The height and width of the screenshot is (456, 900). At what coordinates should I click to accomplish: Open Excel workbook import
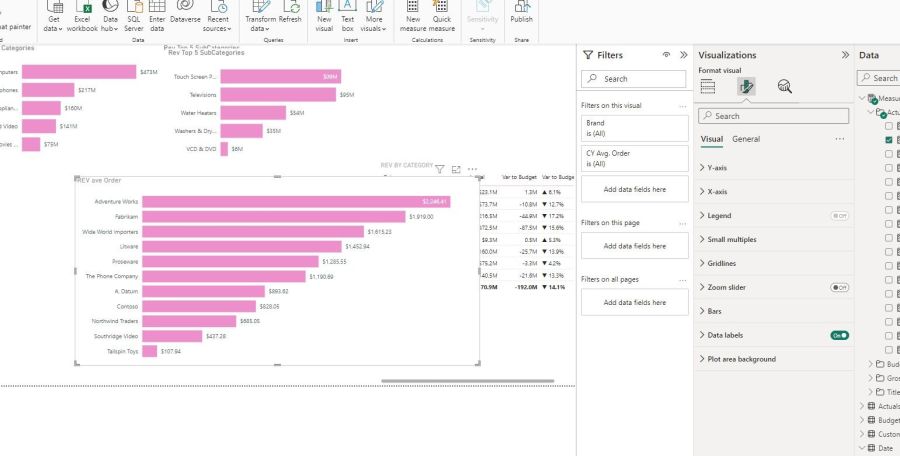point(82,16)
